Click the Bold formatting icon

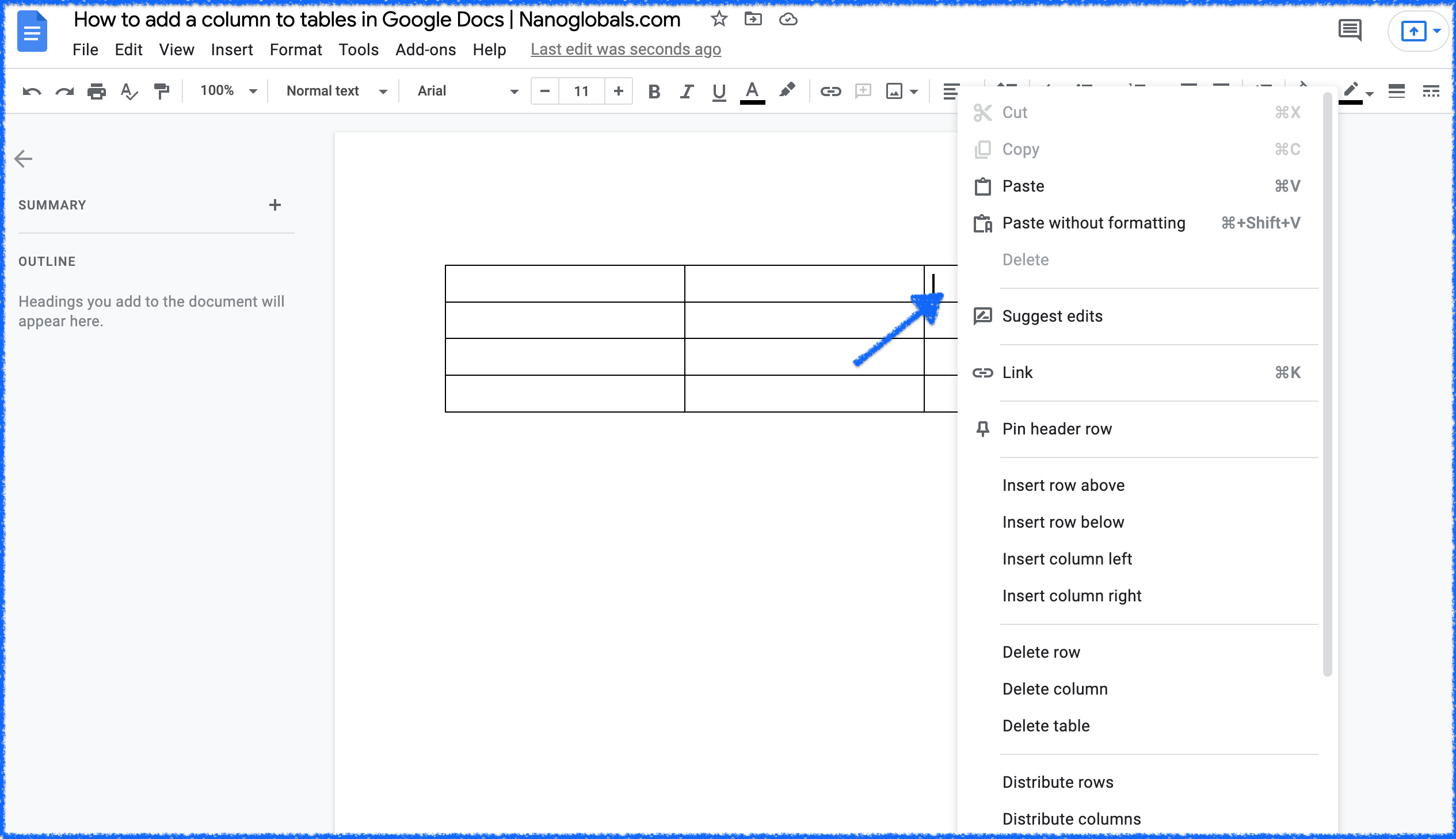[654, 91]
